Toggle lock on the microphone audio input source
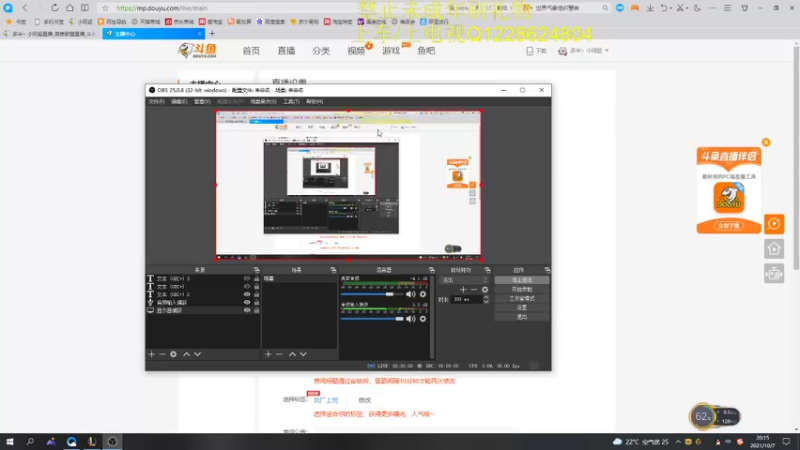The width and height of the screenshot is (800, 450). [256, 303]
